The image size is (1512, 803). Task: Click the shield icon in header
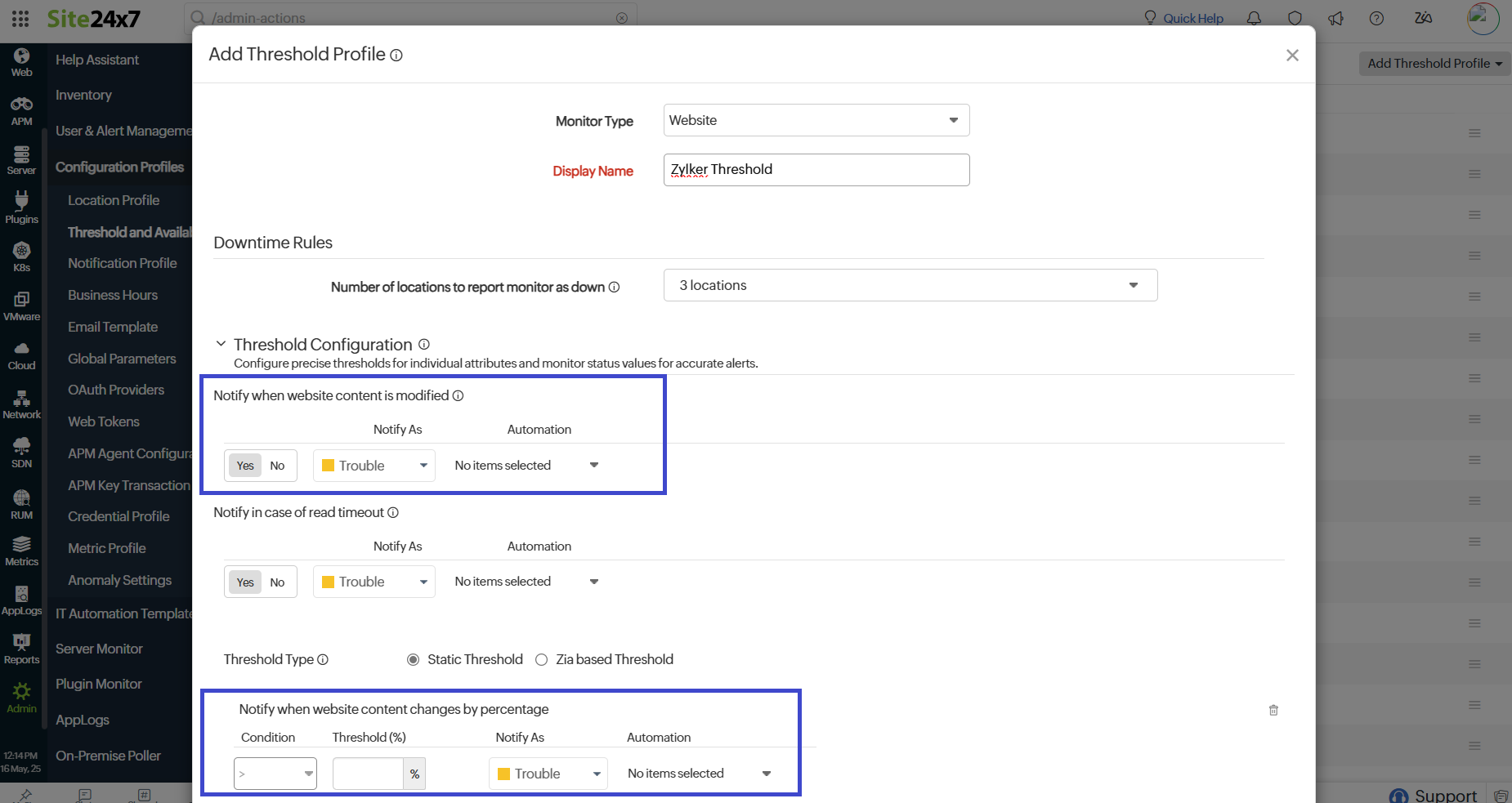(1295, 18)
